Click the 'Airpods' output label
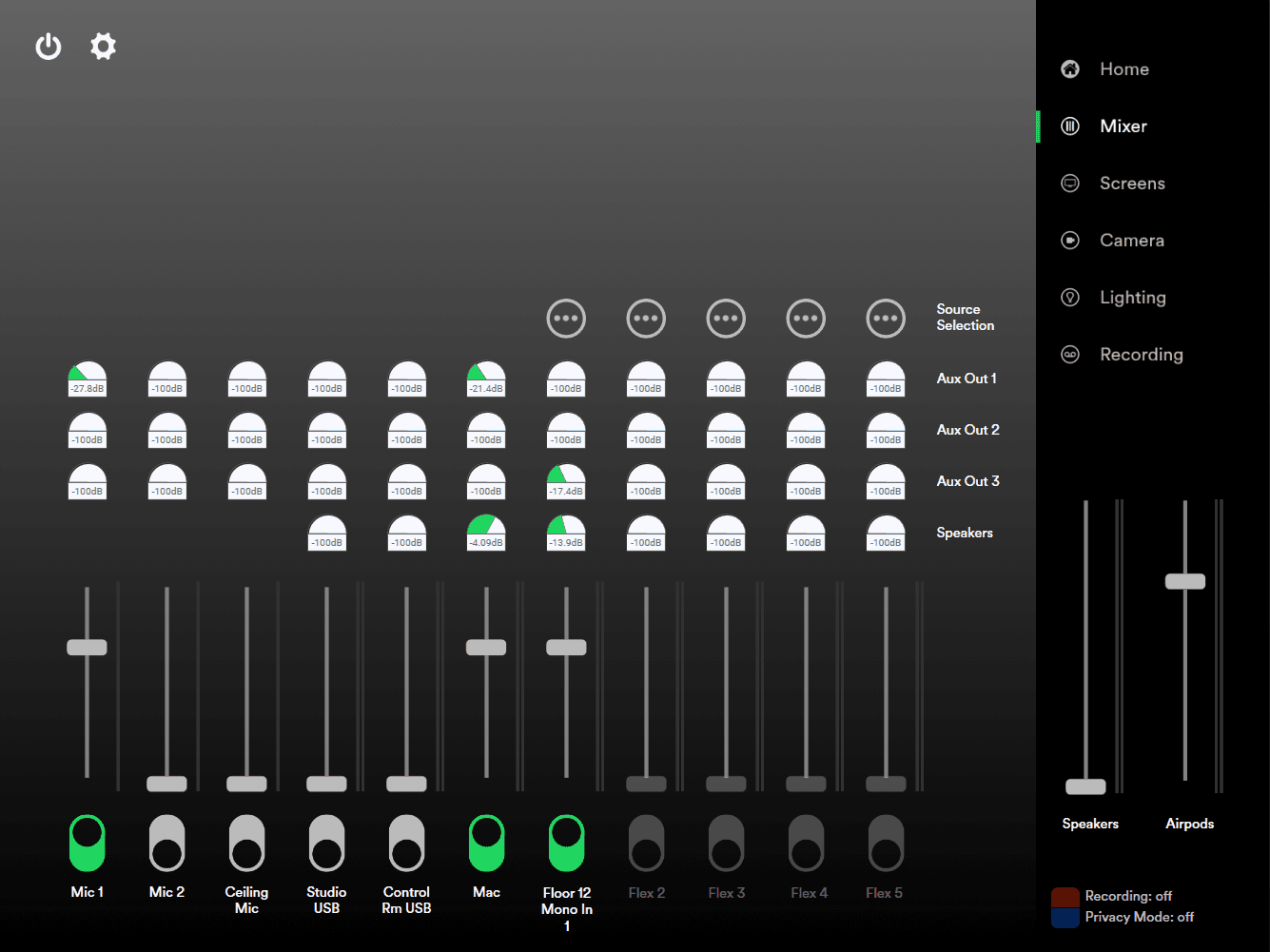Viewport: 1270px width, 952px height. 1190,824
